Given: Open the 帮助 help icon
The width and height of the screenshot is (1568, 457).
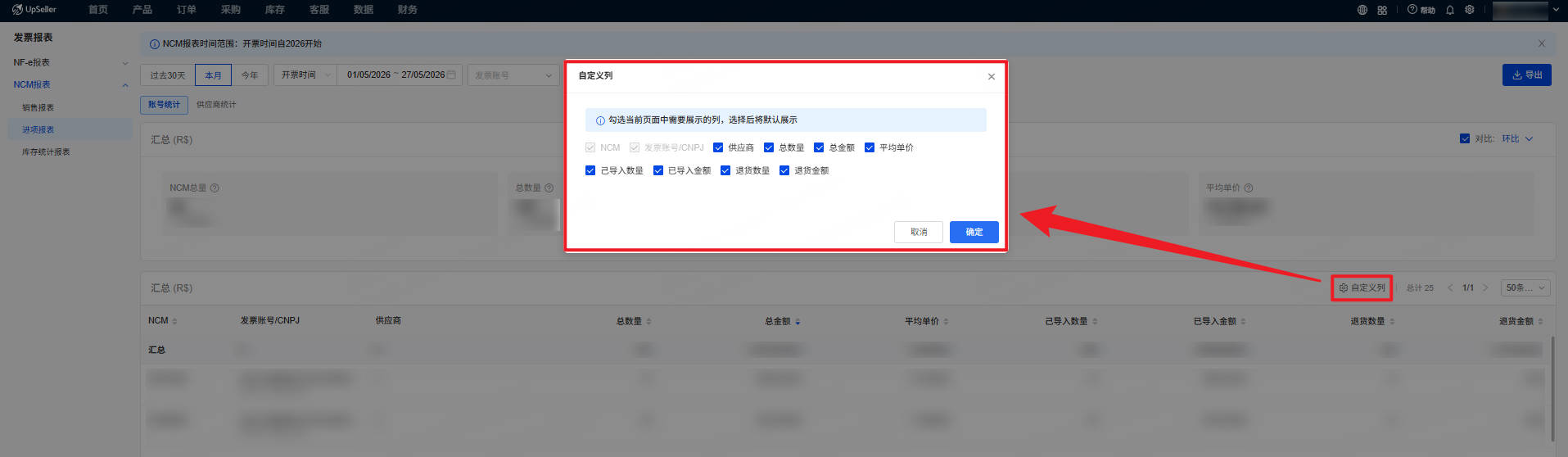Looking at the screenshot, I should (1421, 10).
